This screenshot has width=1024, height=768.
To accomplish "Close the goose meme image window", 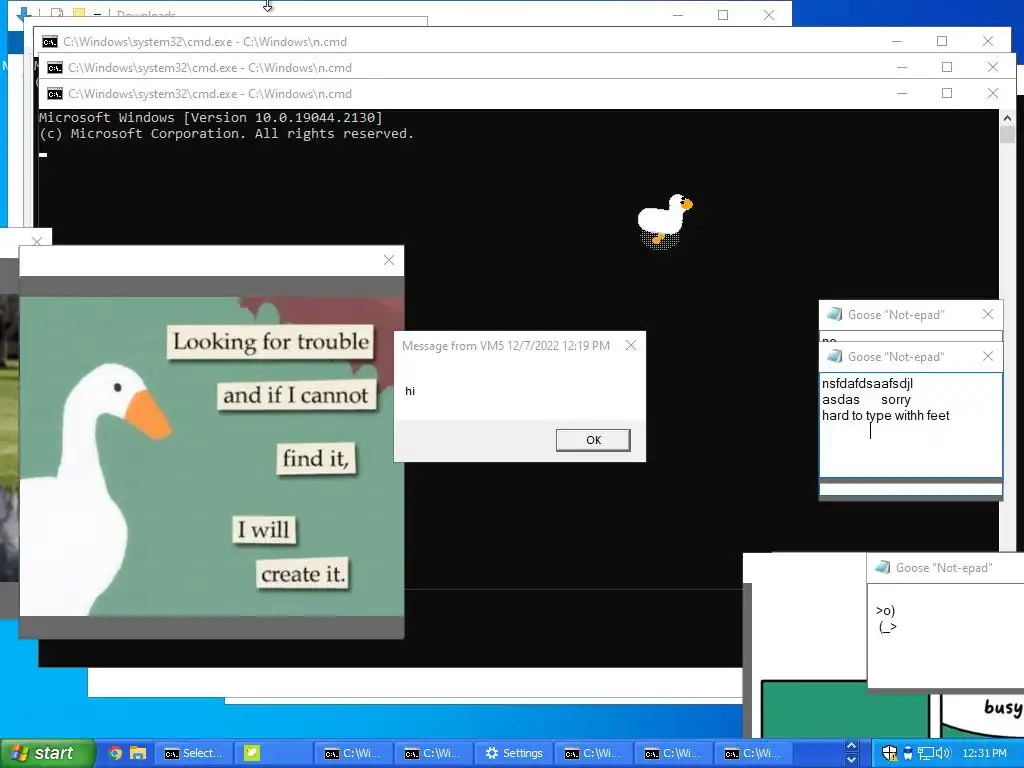I will point(389,261).
